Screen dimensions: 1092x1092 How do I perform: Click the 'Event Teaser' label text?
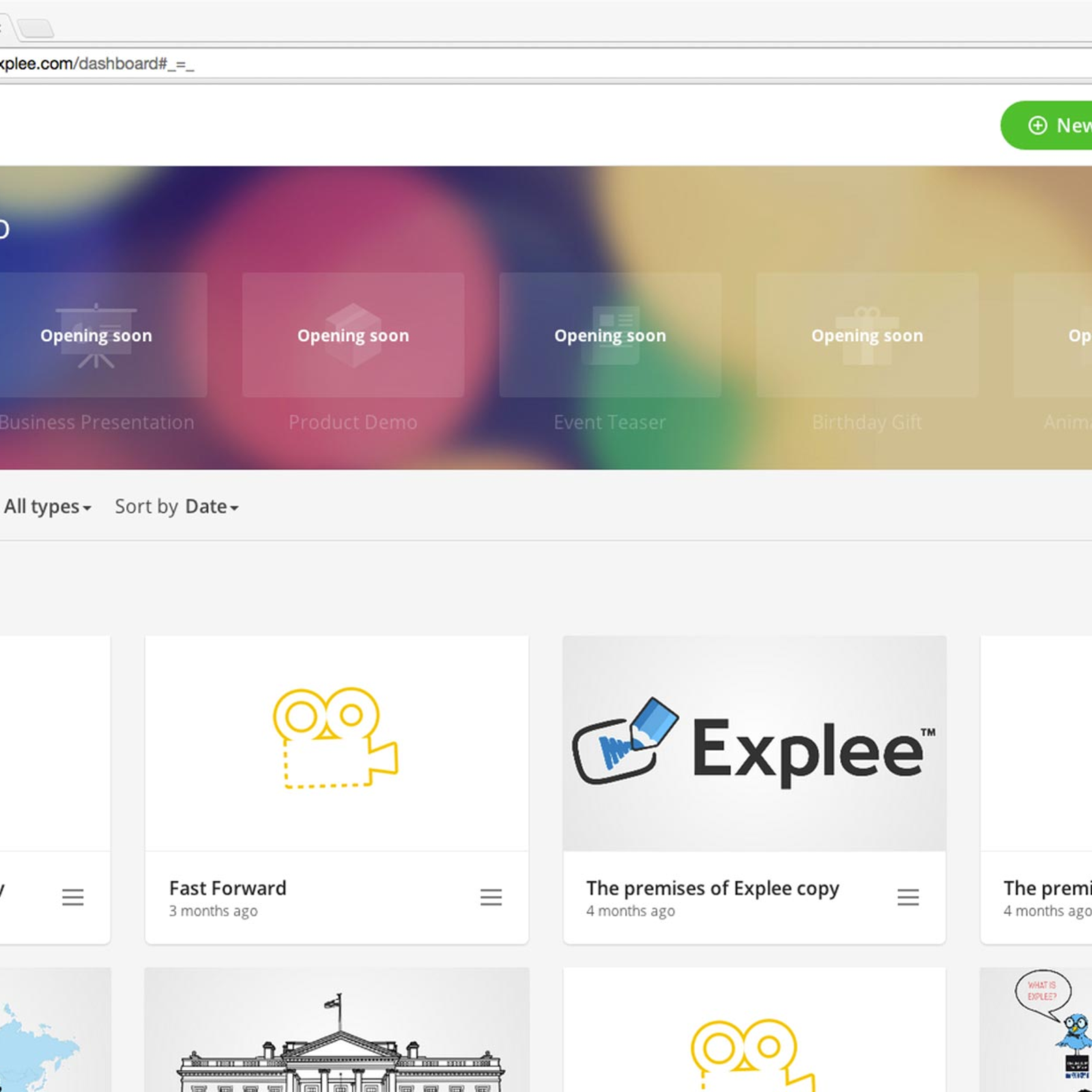[x=610, y=422]
